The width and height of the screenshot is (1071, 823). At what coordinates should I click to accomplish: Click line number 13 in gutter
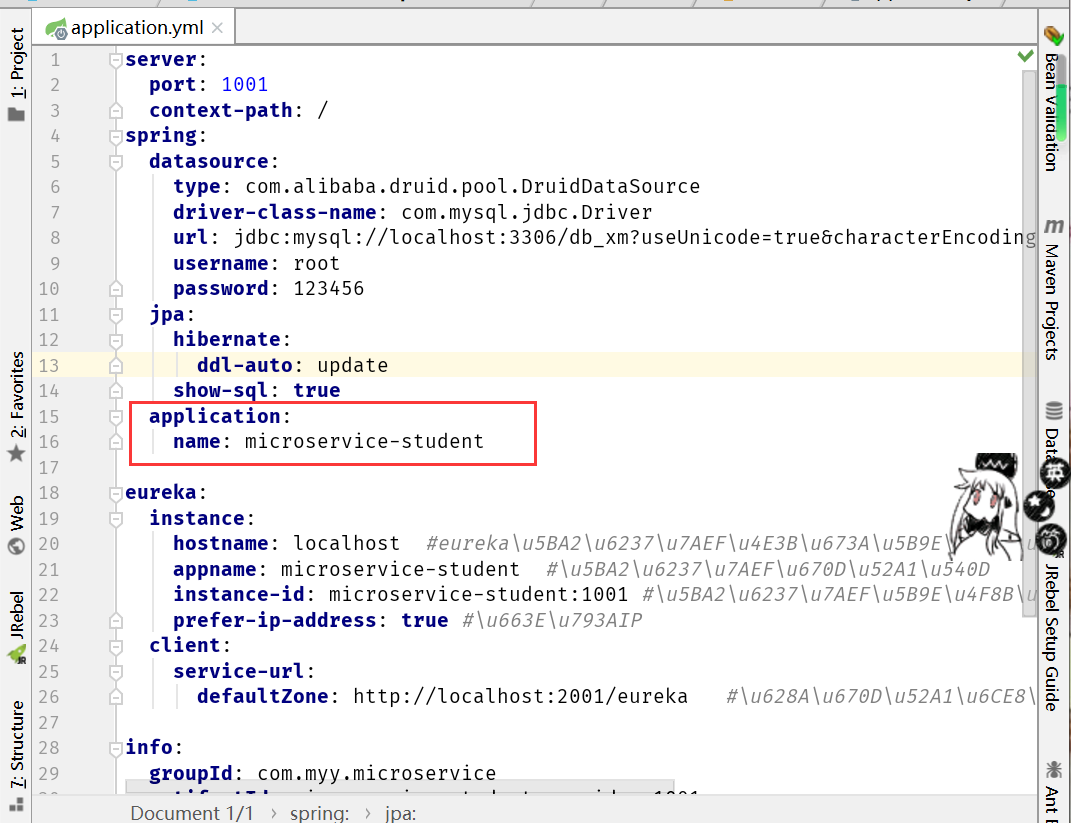(x=48, y=366)
